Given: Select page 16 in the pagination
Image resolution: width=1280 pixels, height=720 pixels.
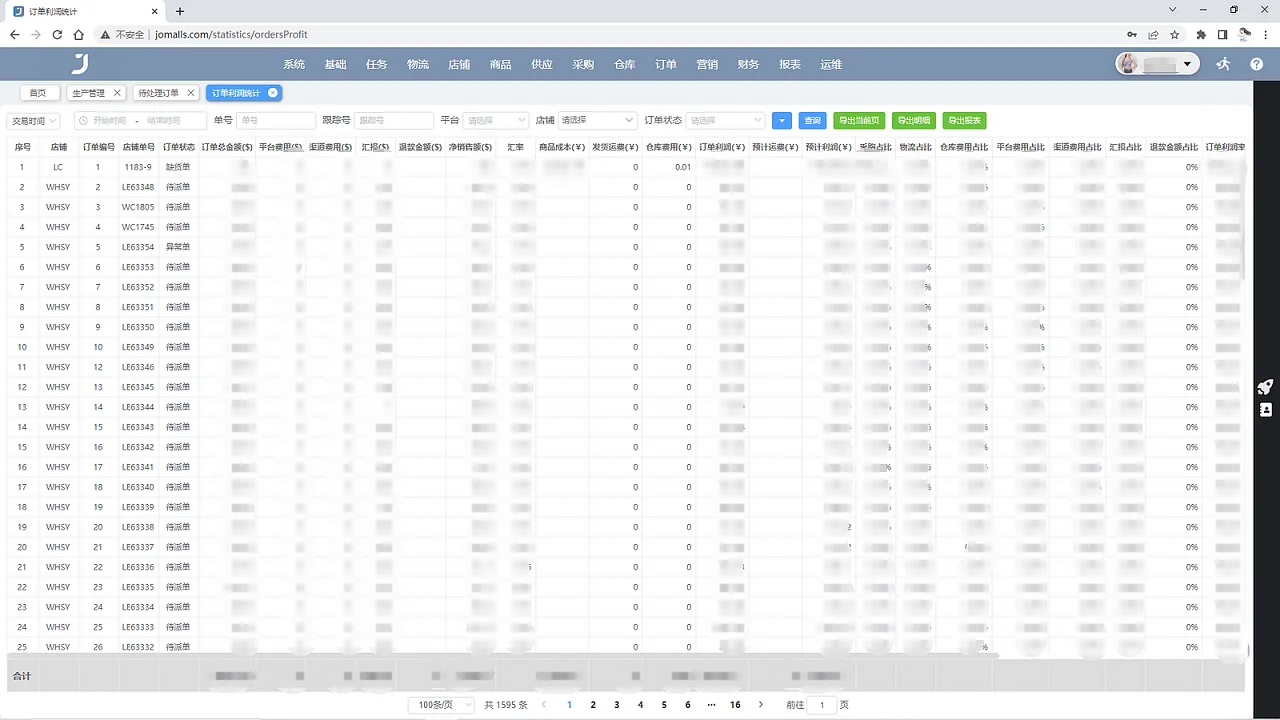Looking at the screenshot, I should click(735, 704).
